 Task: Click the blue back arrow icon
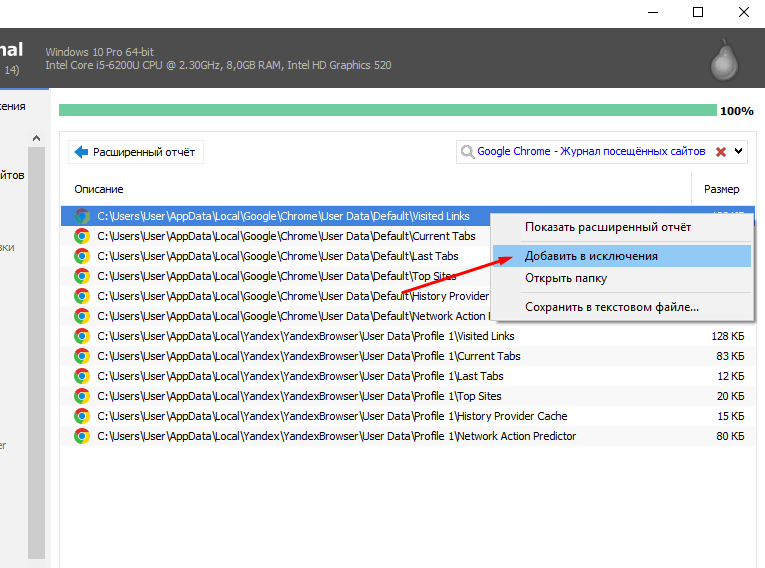81,152
